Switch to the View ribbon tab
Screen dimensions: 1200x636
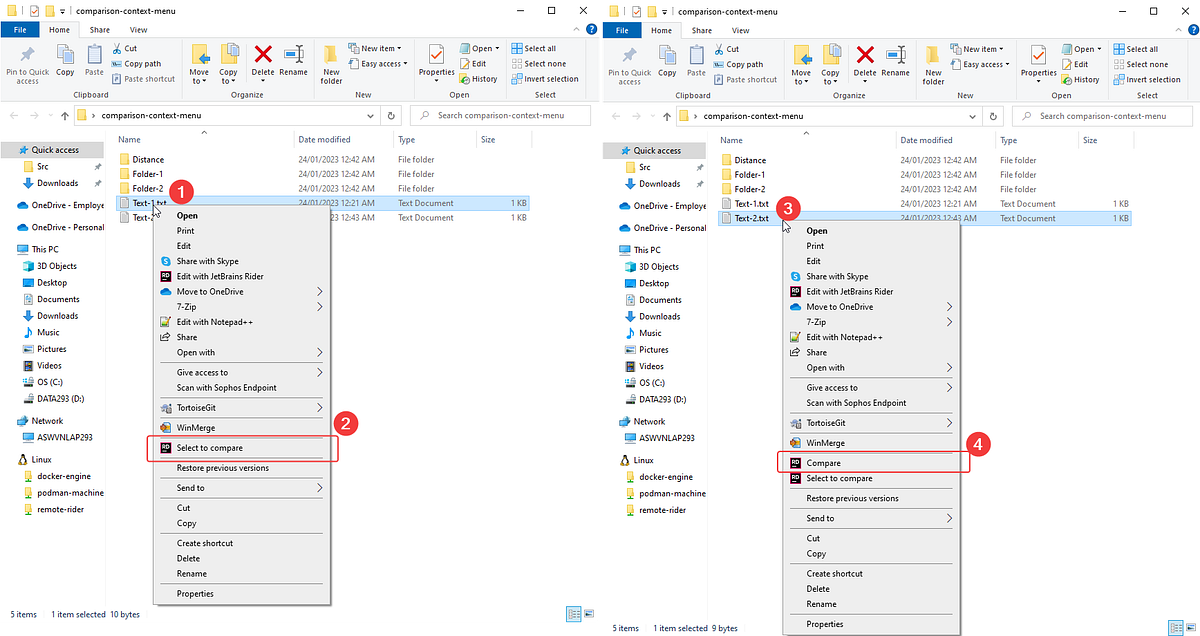click(x=137, y=29)
